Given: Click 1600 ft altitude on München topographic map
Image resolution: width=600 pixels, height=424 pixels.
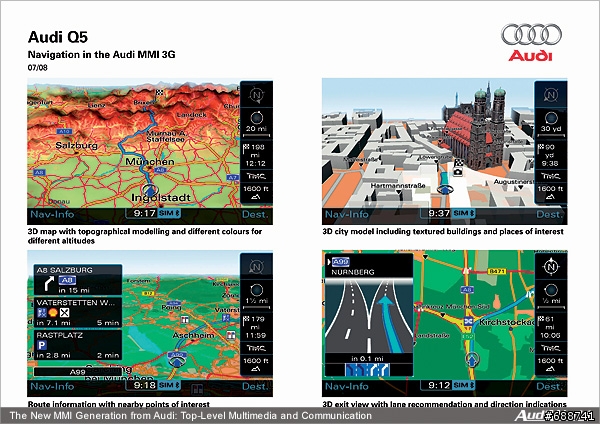Looking at the screenshot, I should coord(256,192).
